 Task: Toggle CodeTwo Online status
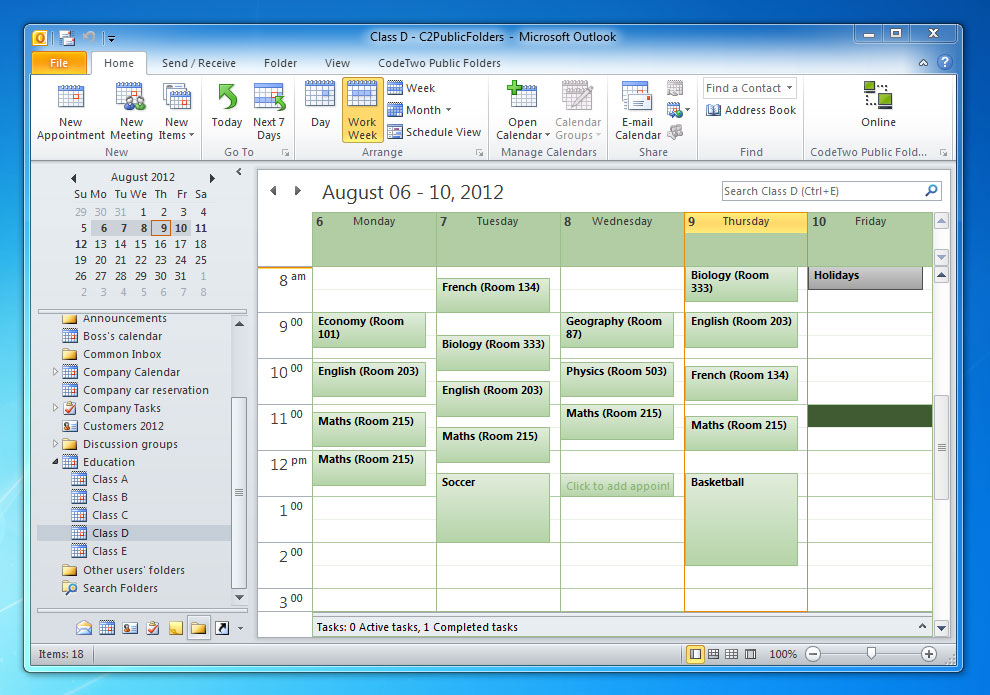[x=878, y=105]
